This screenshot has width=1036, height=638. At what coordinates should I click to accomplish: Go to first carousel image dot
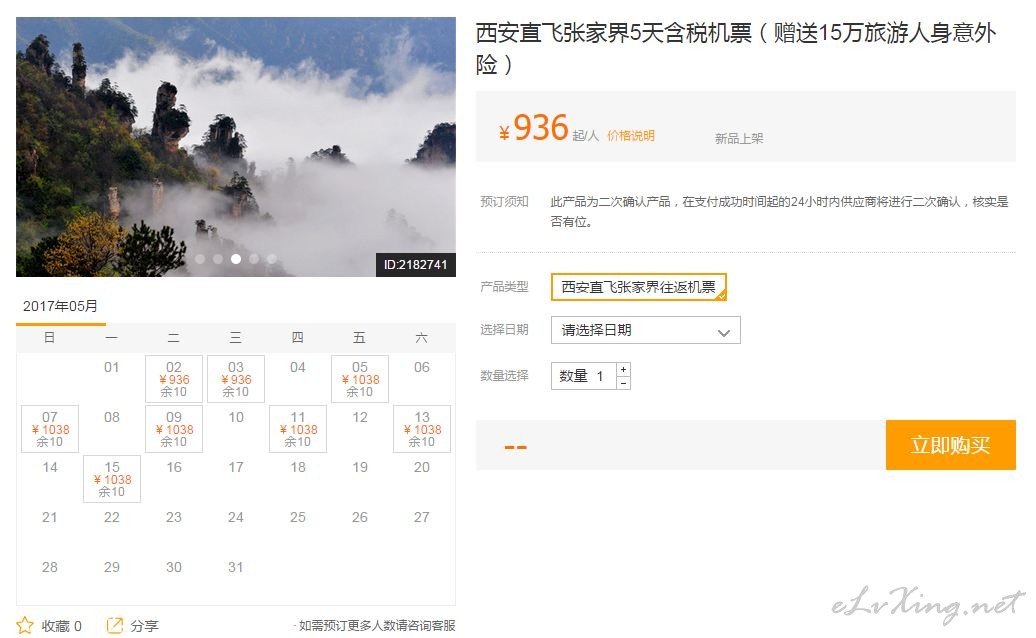[200, 259]
